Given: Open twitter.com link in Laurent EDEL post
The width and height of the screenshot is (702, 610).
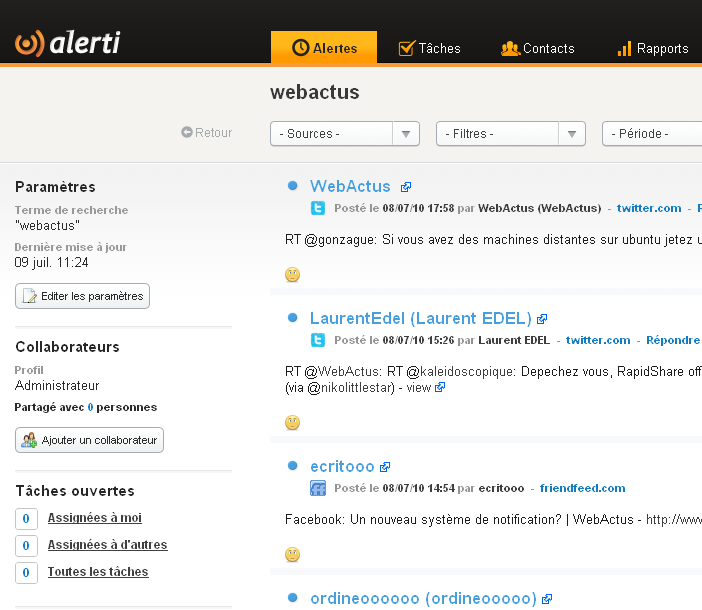Looking at the screenshot, I should click(x=598, y=340).
